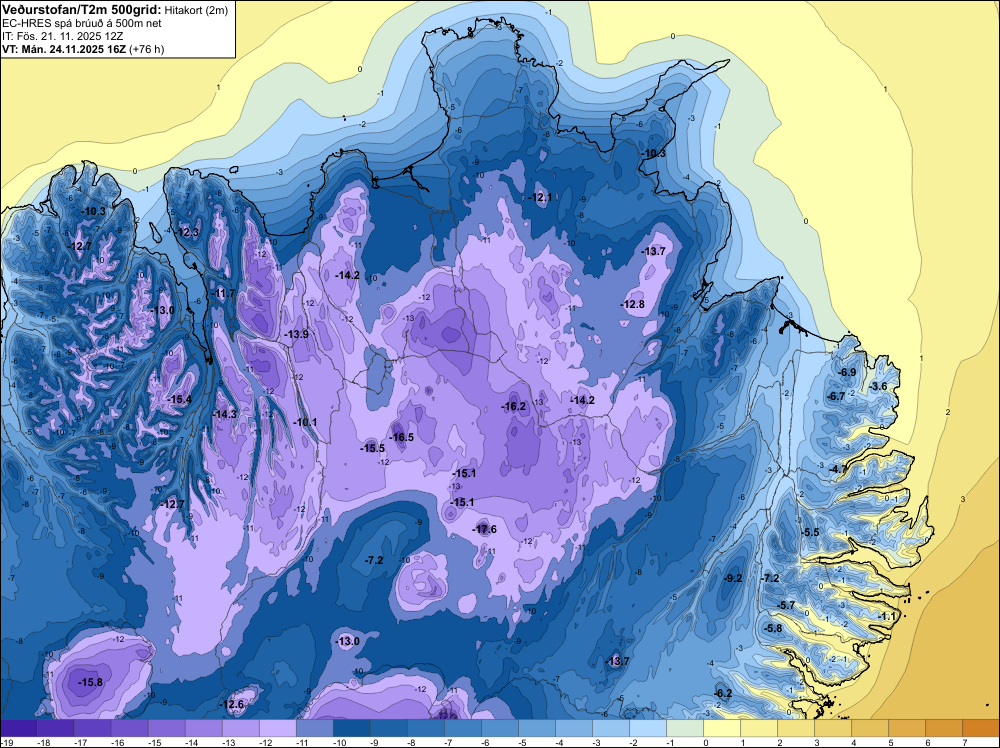Screen dimensions: 1000x748
Task: Select the -15.4 value in Westfjords
Action: [x=180, y=399]
